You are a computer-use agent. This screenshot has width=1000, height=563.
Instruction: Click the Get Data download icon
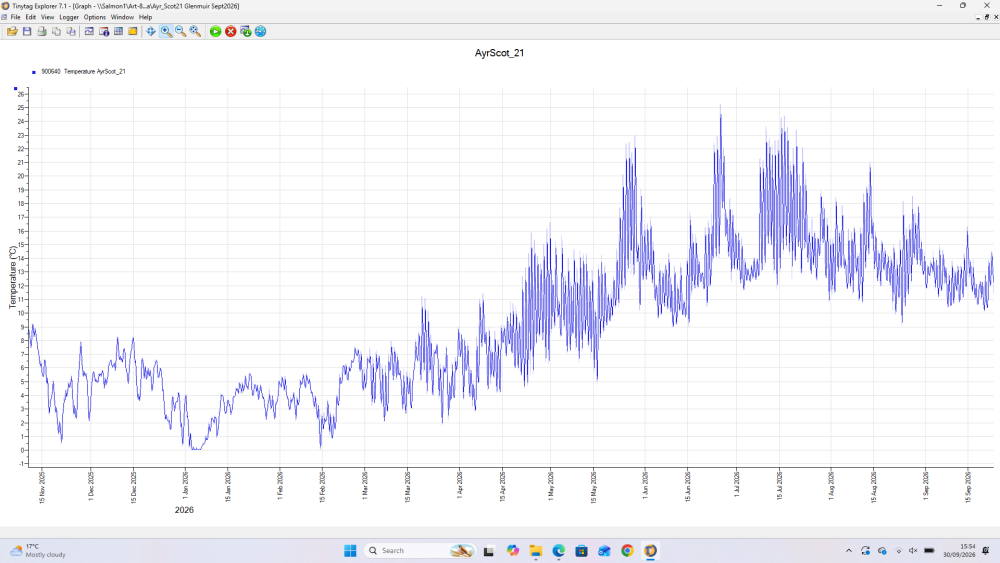click(246, 31)
